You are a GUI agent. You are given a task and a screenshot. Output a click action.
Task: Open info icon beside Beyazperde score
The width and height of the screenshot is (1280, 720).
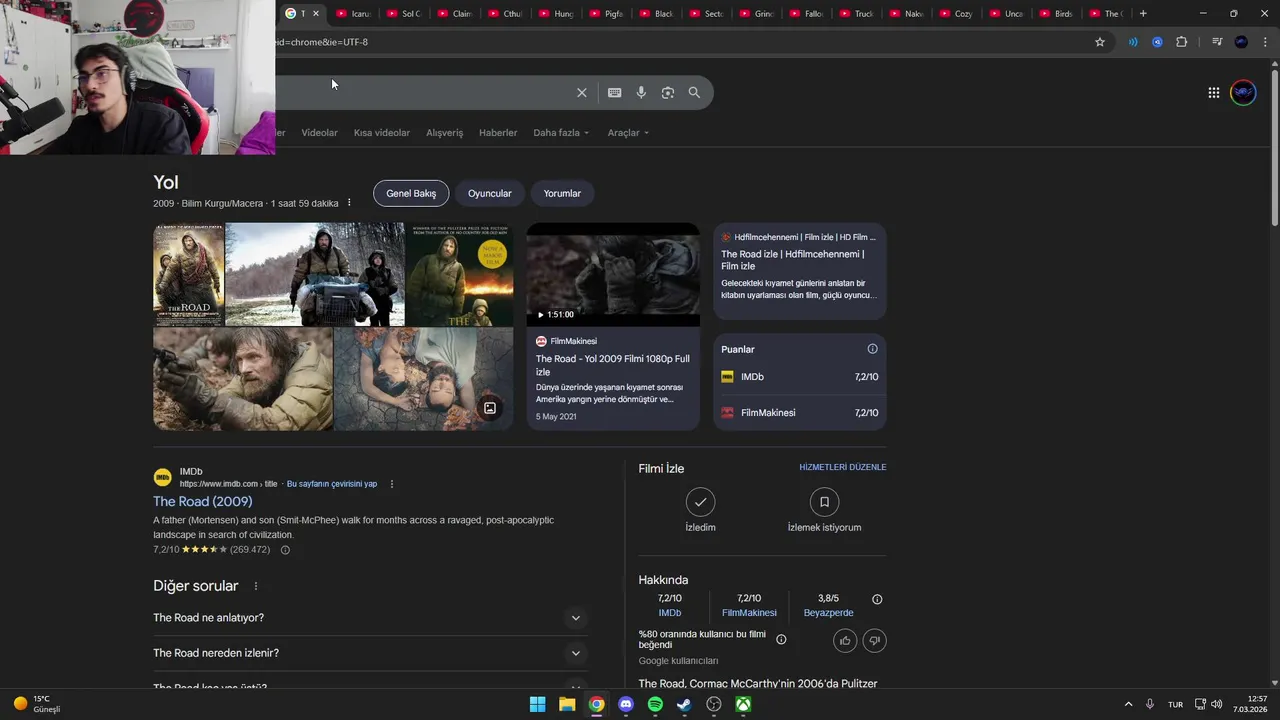(x=877, y=600)
